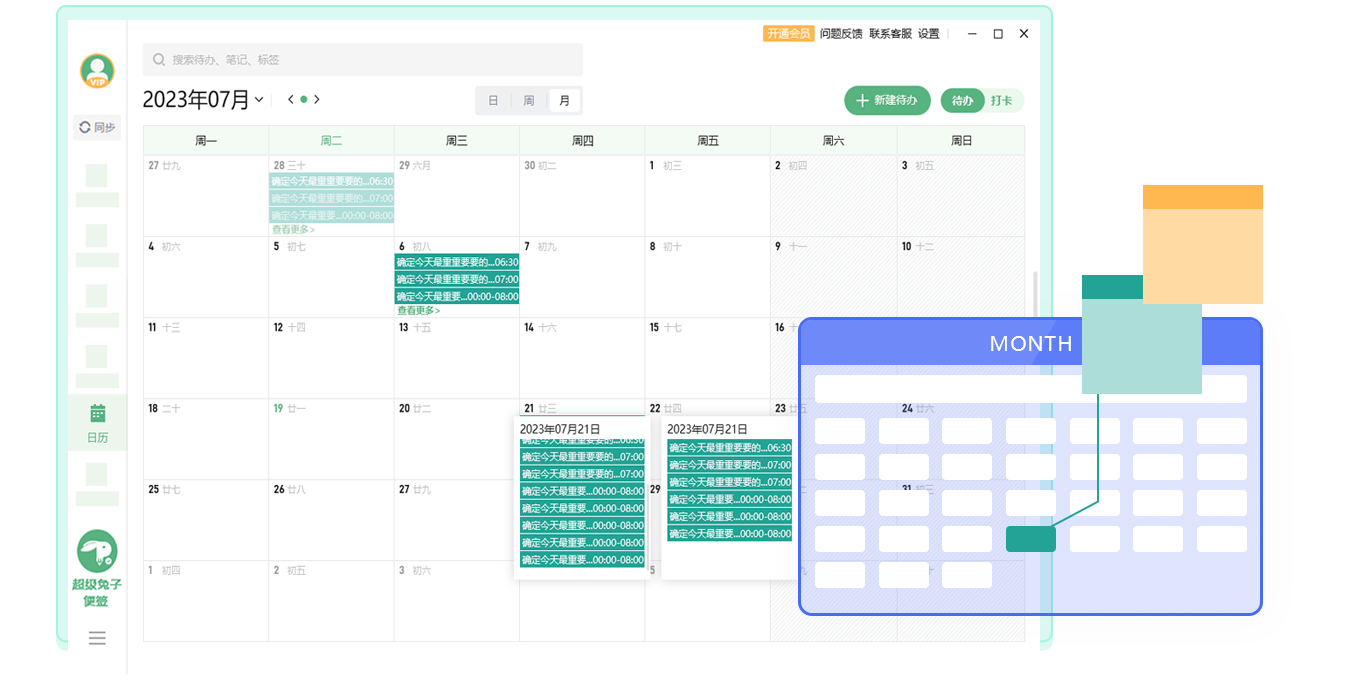Go to previous month with left arrow
Image resolution: width=1350 pixels, height=680 pixels.
290,99
